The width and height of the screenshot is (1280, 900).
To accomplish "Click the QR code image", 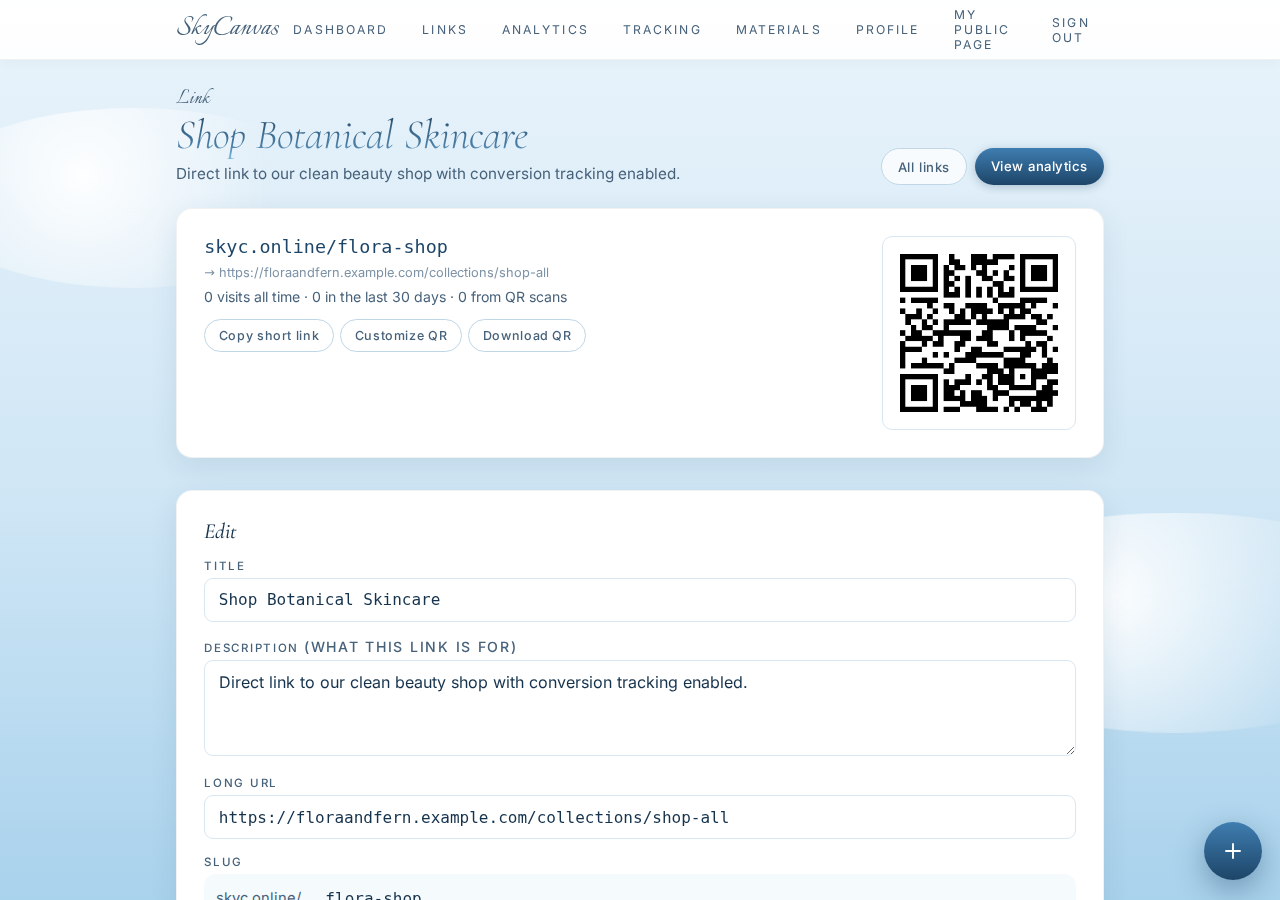I will click(x=979, y=333).
